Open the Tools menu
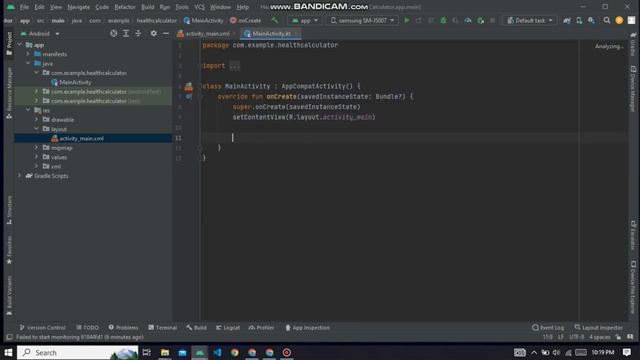 click(182, 7)
